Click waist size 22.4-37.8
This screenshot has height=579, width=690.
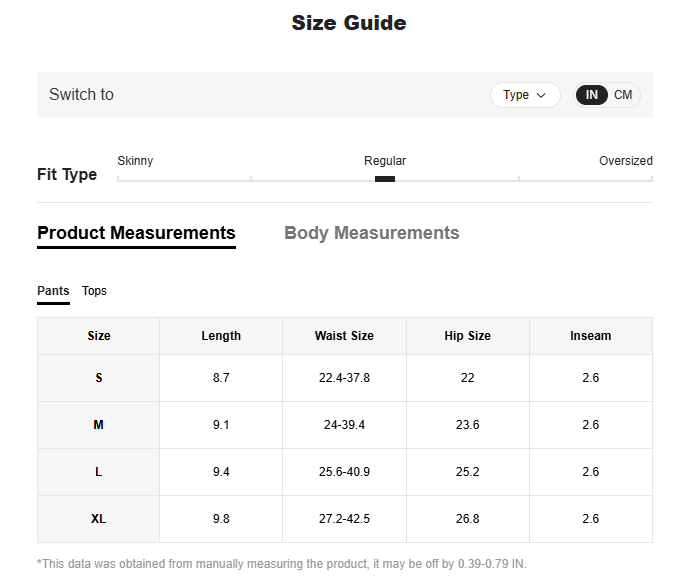point(344,378)
